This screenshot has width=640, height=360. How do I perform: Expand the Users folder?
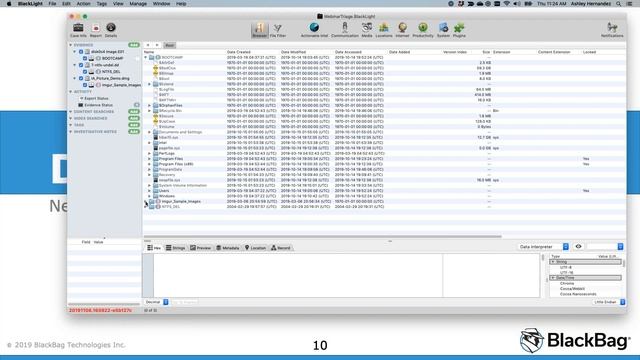tap(149, 191)
